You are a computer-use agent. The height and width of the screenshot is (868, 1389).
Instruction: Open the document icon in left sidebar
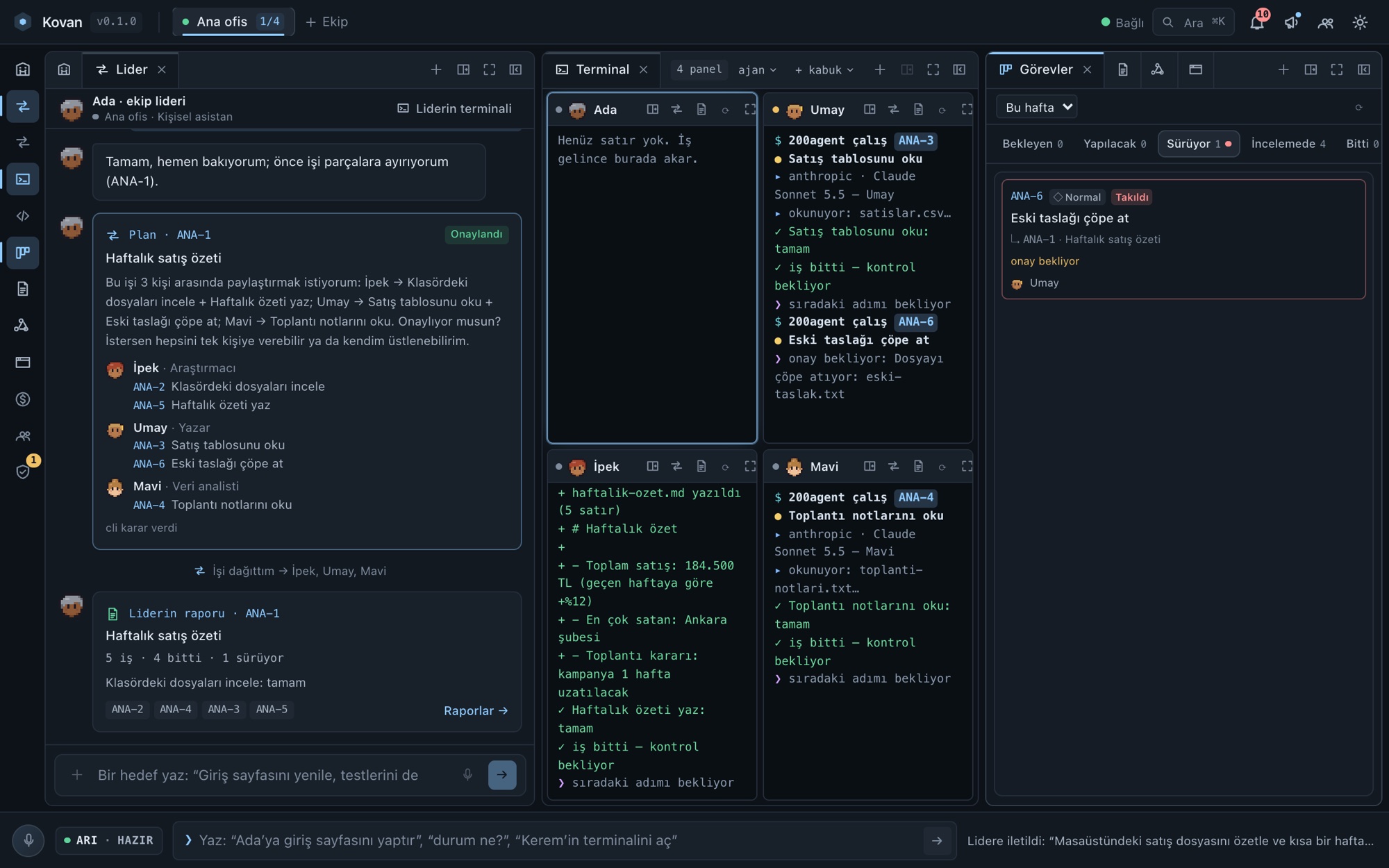pos(23,289)
